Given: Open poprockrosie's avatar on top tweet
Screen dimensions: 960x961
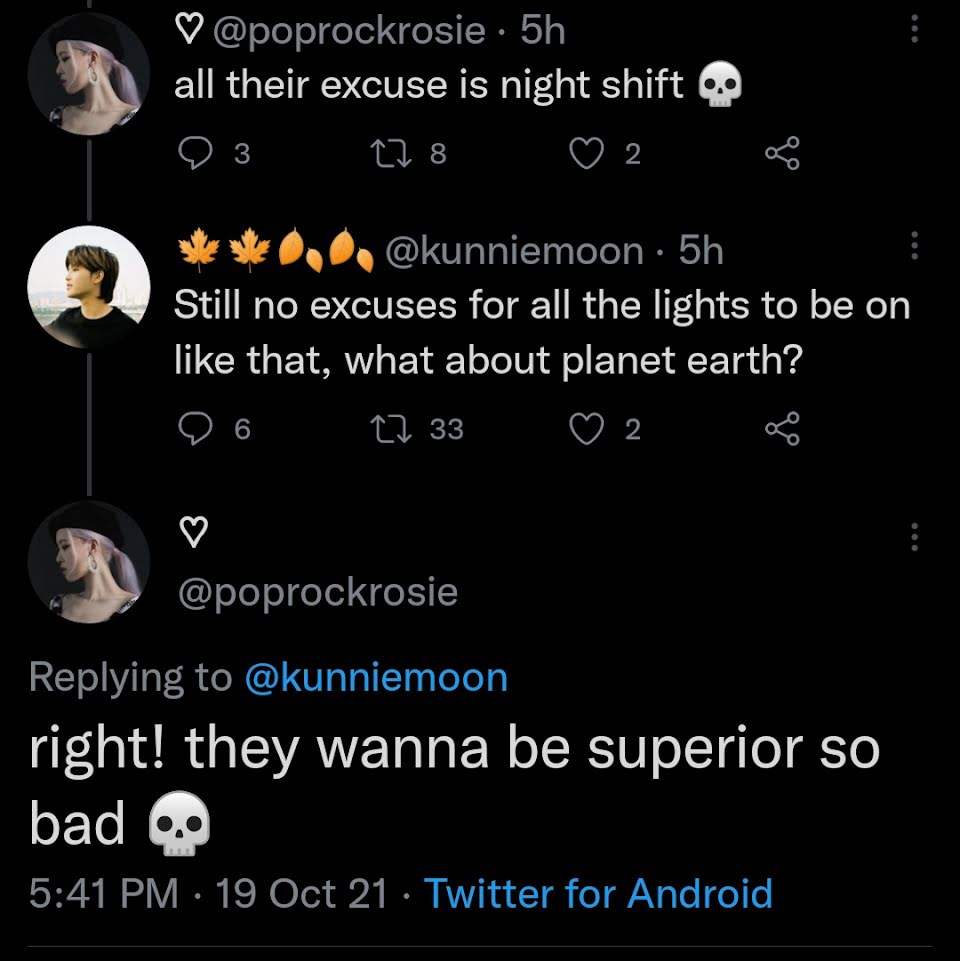Looking at the screenshot, I should (x=89, y=74).
